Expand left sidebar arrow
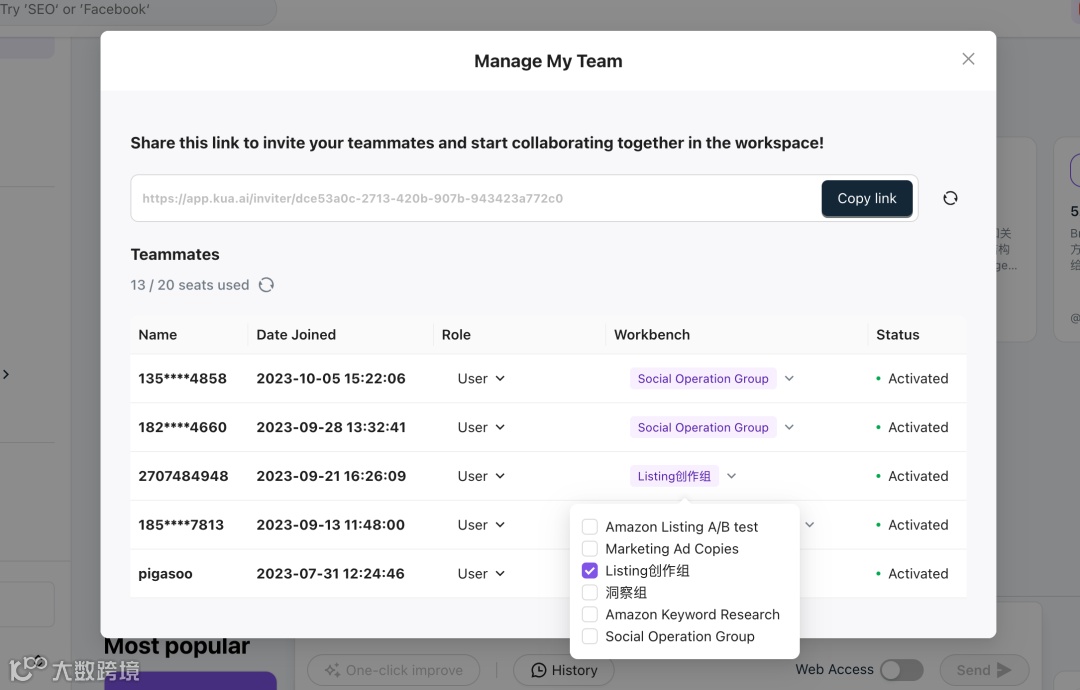This screenshot has height=690, width=1080. tap(6, 375)
